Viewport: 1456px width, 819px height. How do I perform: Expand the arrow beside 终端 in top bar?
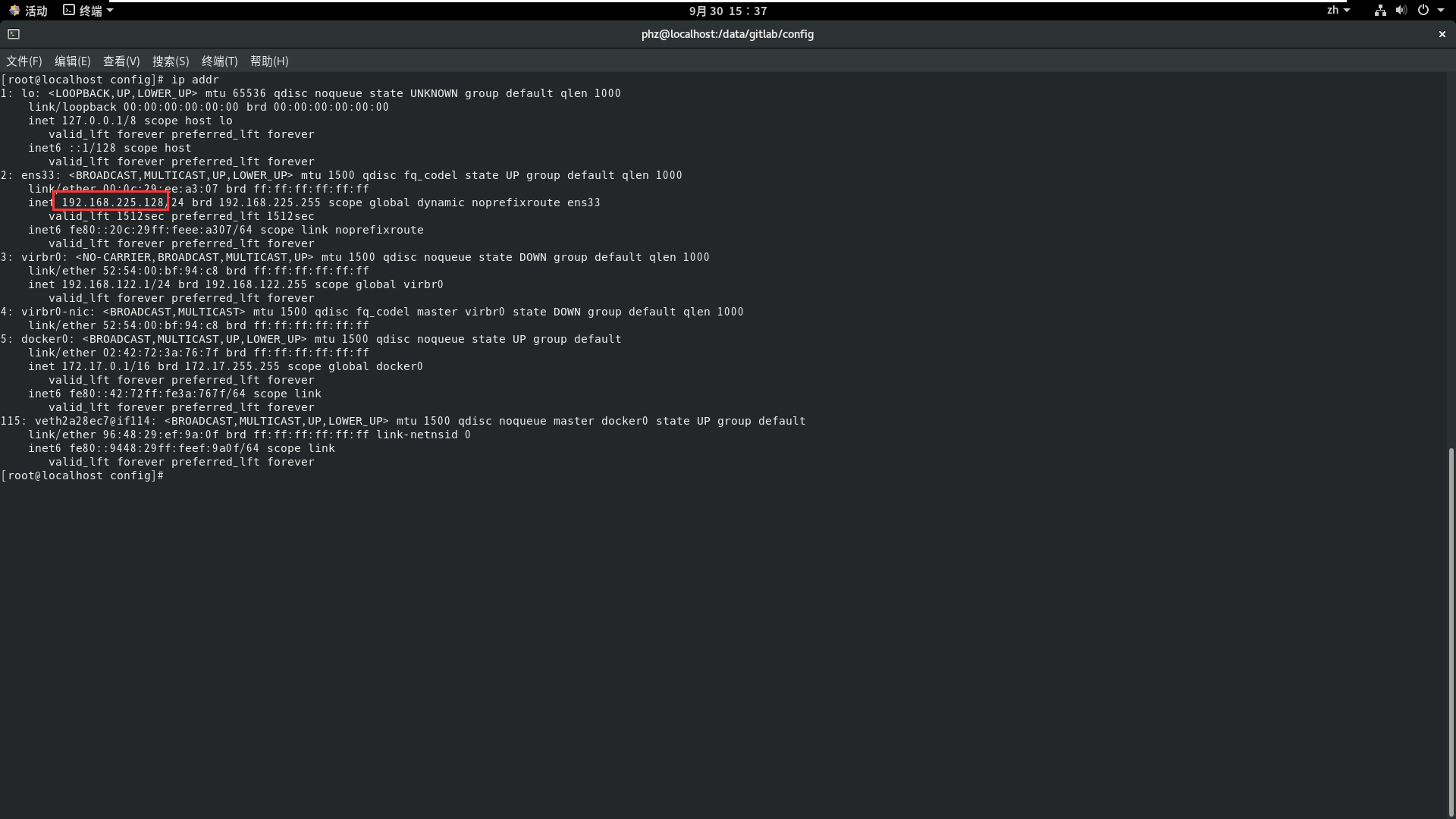pyautogui.click(x=110, y=10)
